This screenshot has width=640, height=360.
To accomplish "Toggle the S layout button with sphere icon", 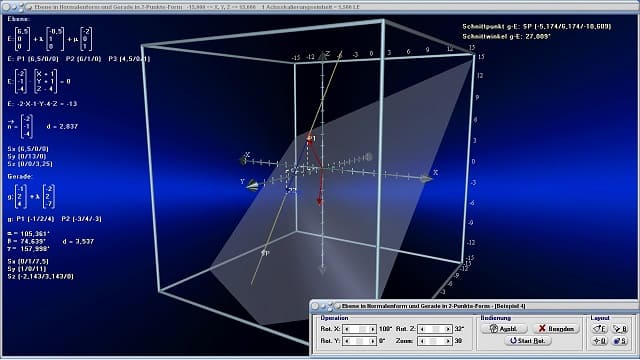I will (620, 341).
